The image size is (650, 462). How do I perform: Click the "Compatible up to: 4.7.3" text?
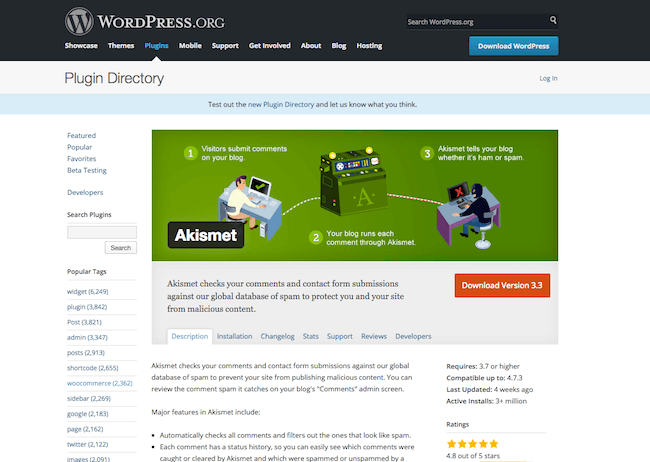(484, 378)
